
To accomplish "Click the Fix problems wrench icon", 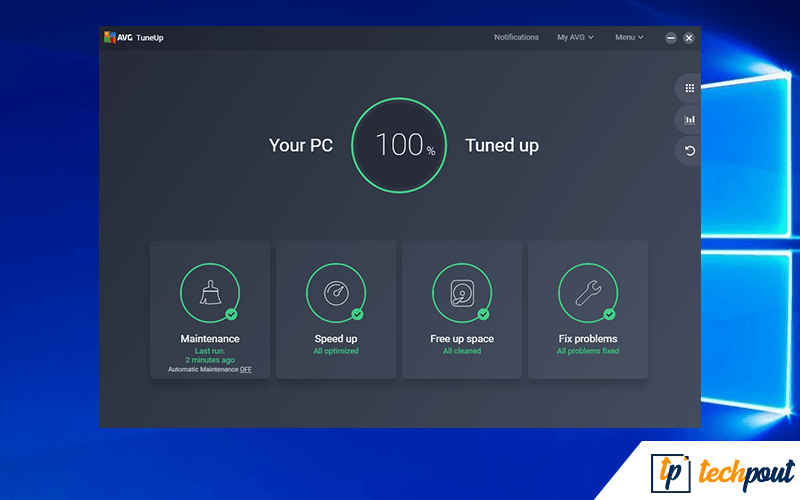I will click(x=588, y=293).
